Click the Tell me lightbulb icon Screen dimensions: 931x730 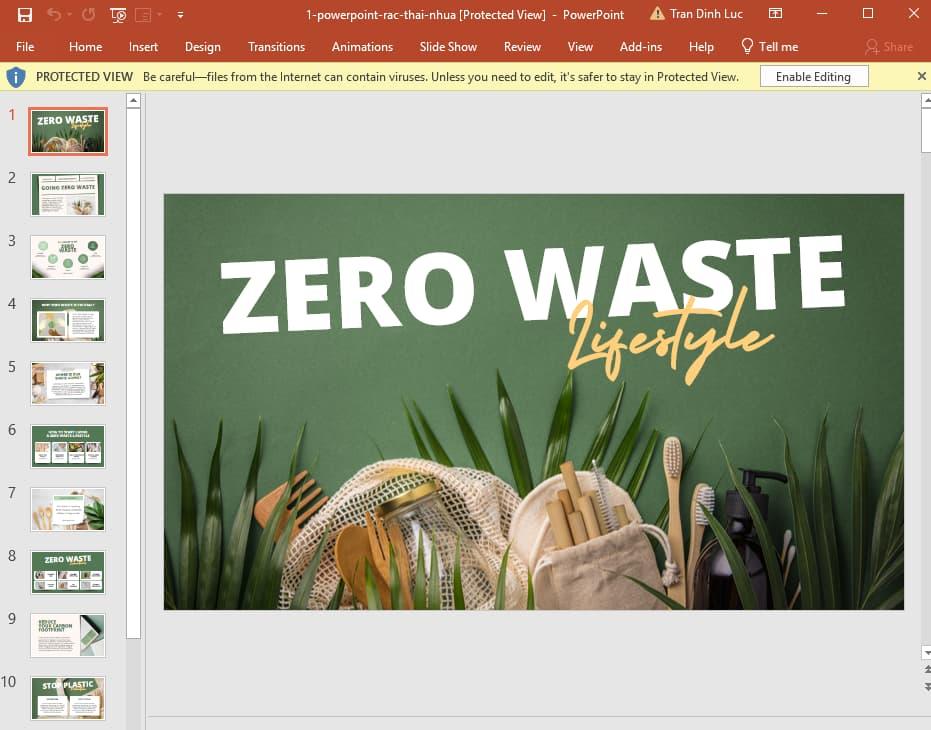pos(747,47)
